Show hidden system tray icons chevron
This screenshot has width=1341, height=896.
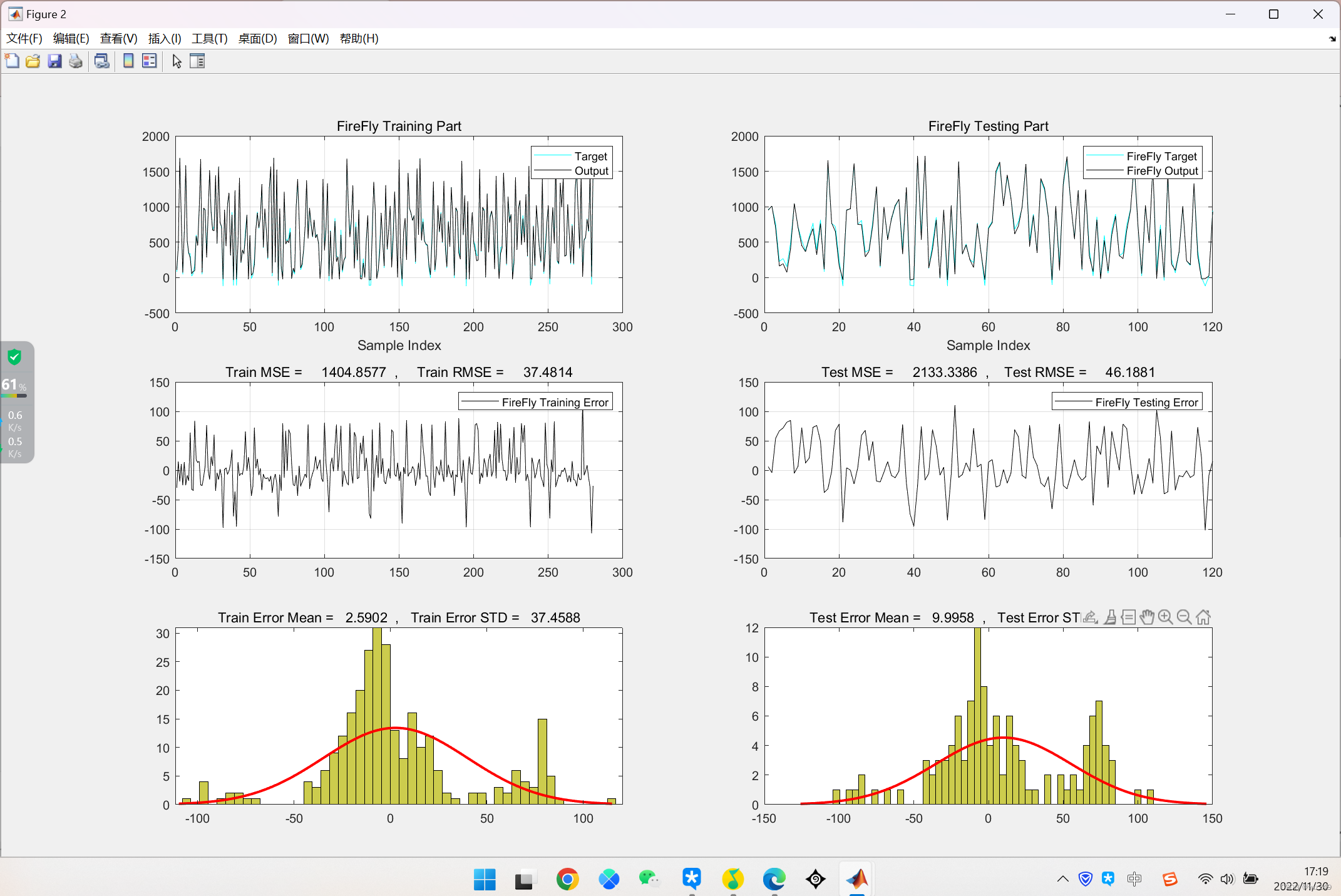coord(1062,878)
